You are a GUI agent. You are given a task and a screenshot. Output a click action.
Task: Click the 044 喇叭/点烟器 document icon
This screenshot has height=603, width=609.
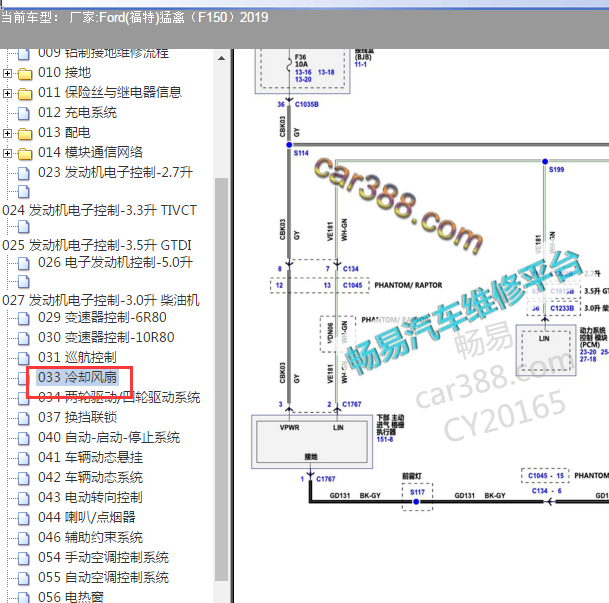[24, 518]
